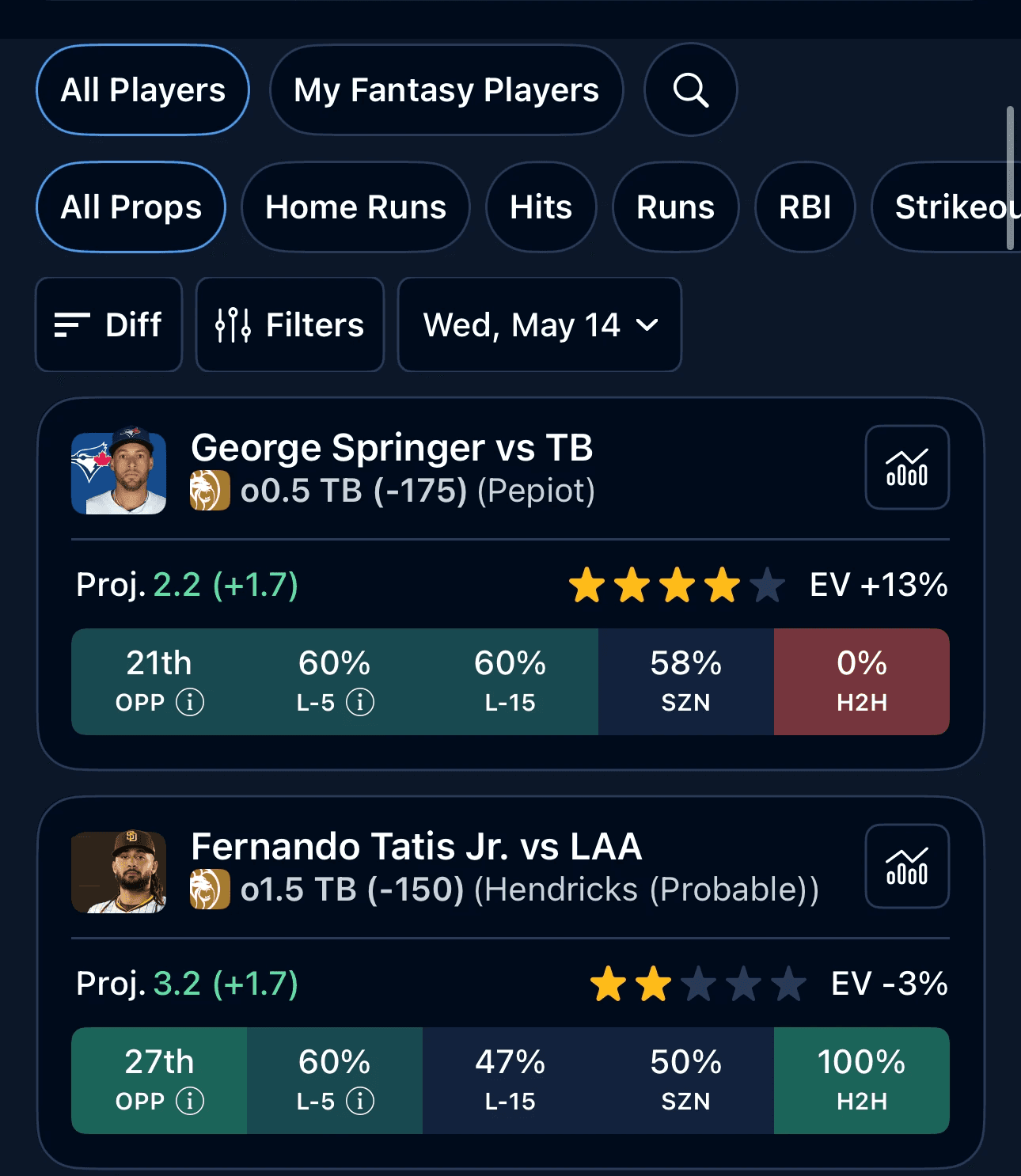
Task: Open the player search magnifier icon
Action: click(690, 89)
